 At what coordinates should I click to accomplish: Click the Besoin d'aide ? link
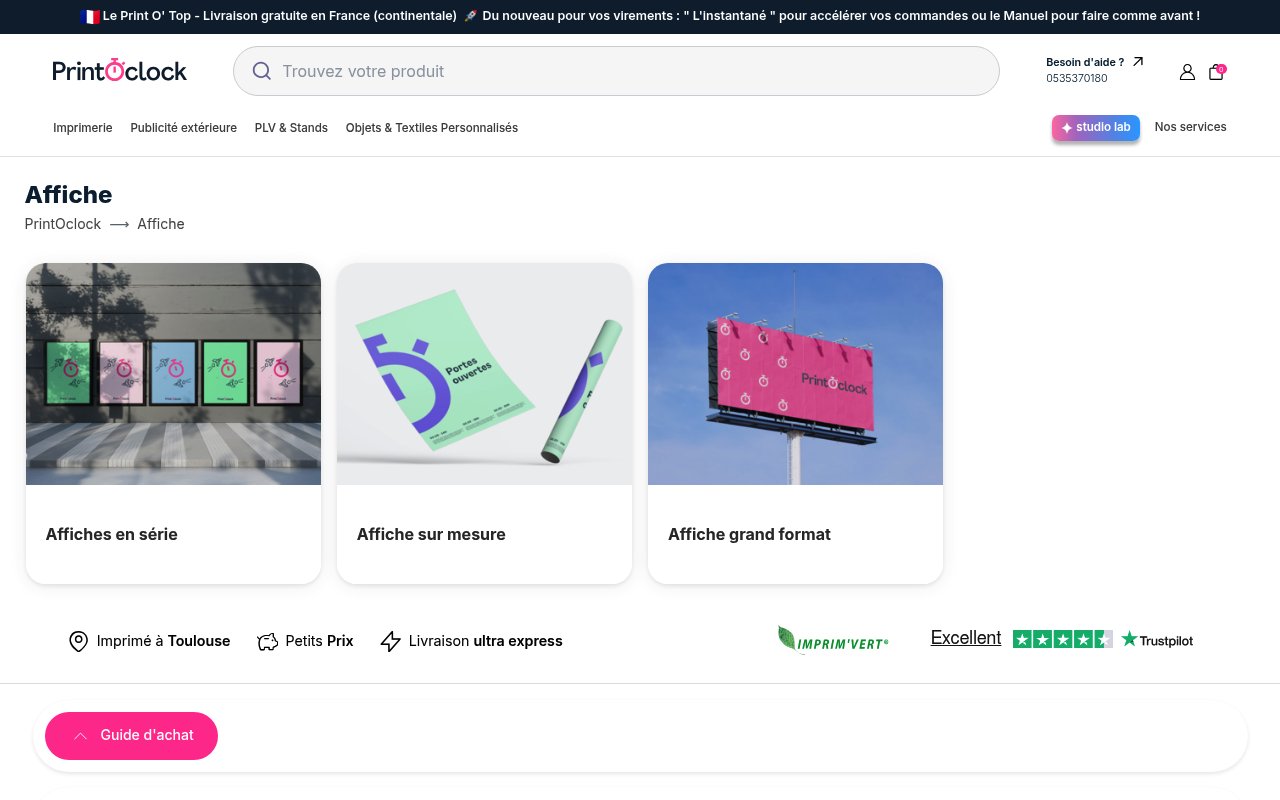(1085, 62)
